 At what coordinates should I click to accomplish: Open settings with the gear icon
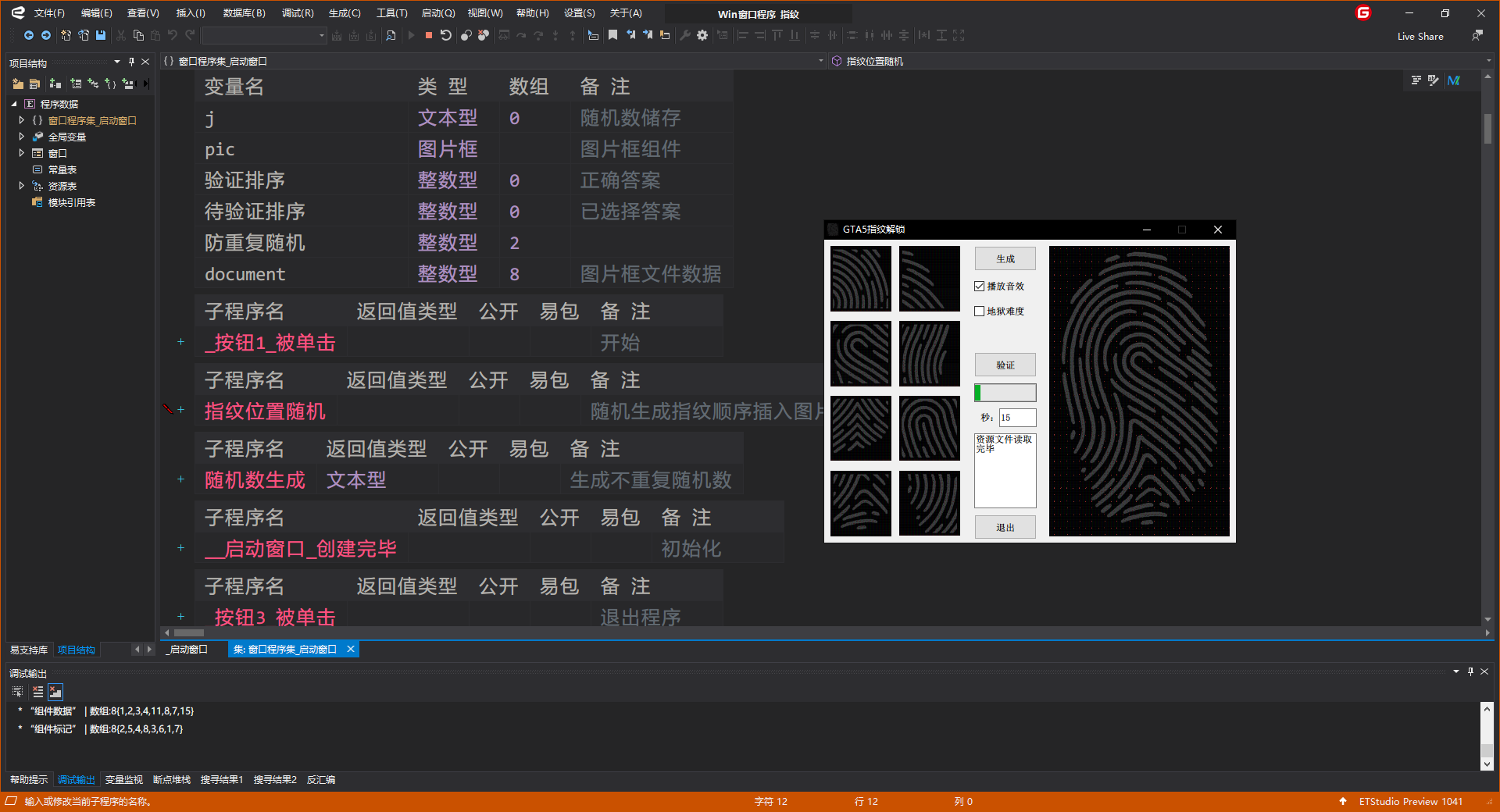click(702, 35)
